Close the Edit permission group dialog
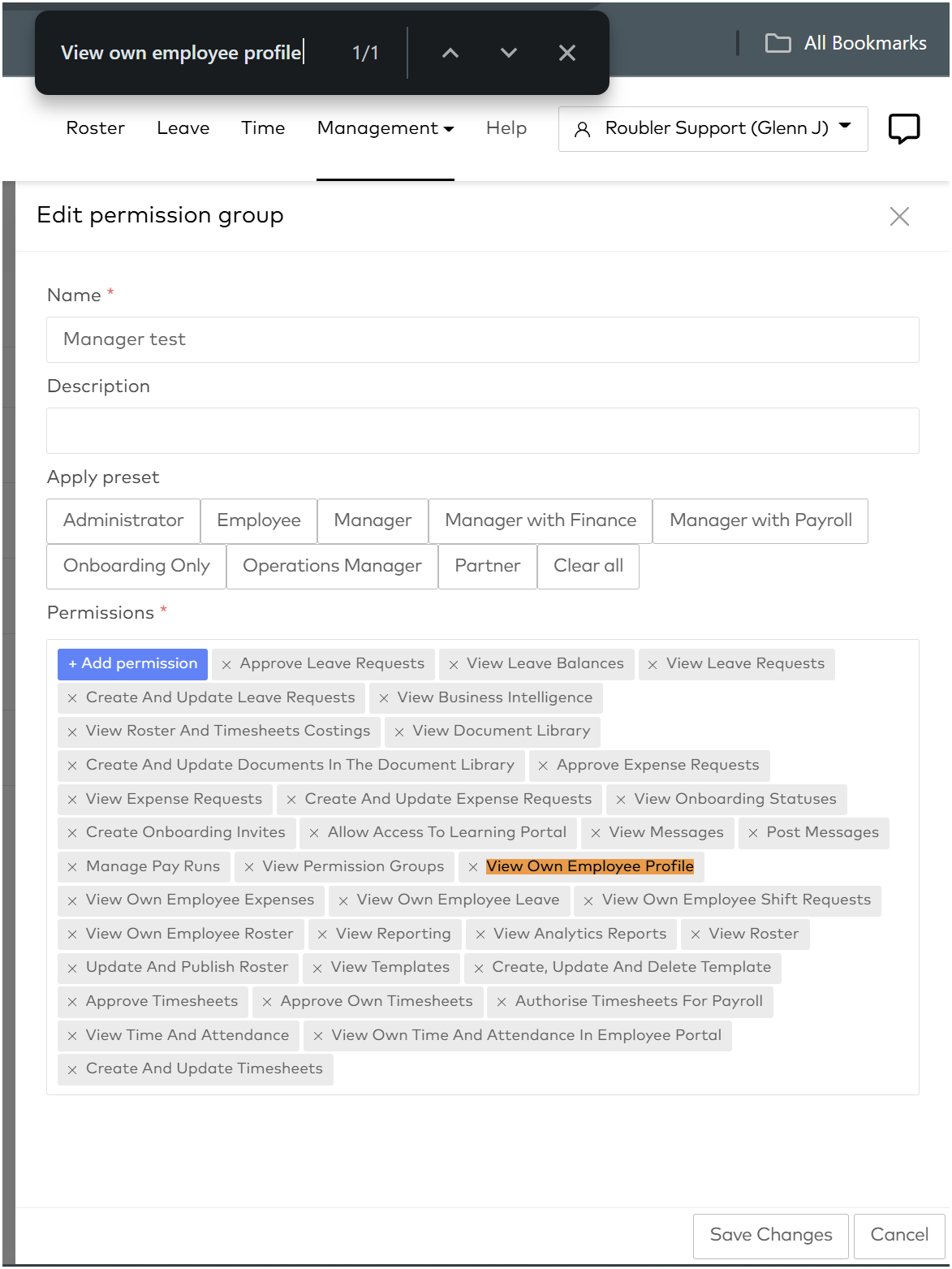 pyautogui.click(x=899, y=216)
